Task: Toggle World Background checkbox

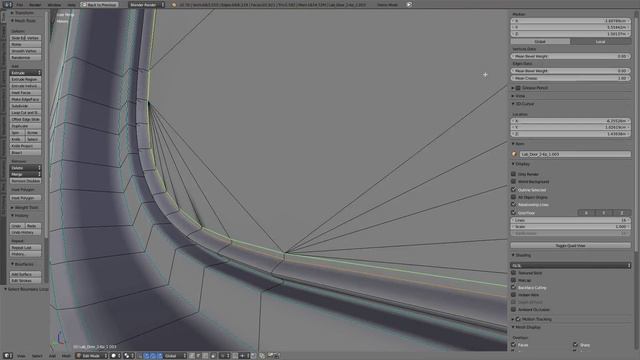Action: click(513, 181)
